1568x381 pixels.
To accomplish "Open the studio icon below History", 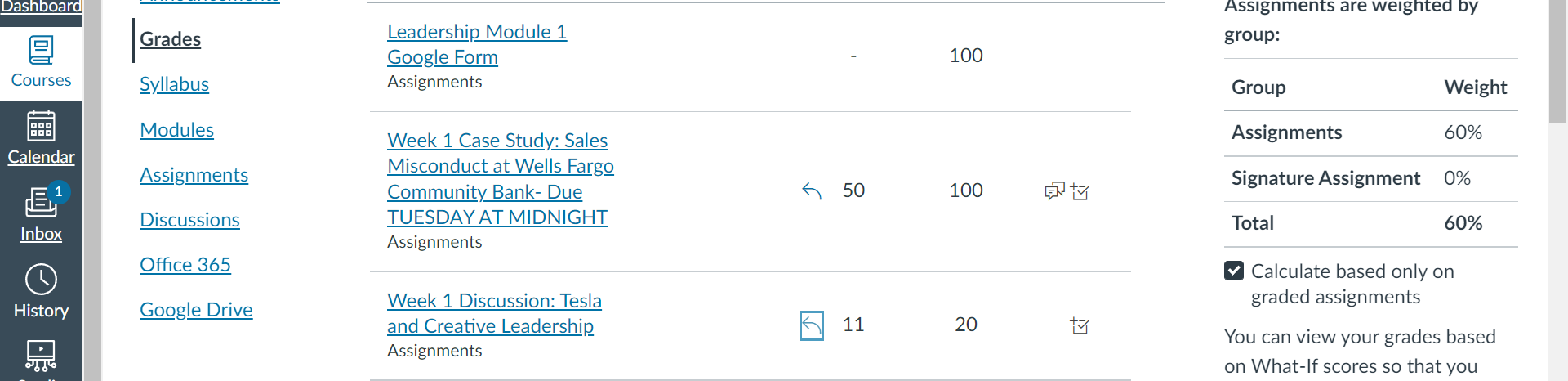I will click(41, 356).
